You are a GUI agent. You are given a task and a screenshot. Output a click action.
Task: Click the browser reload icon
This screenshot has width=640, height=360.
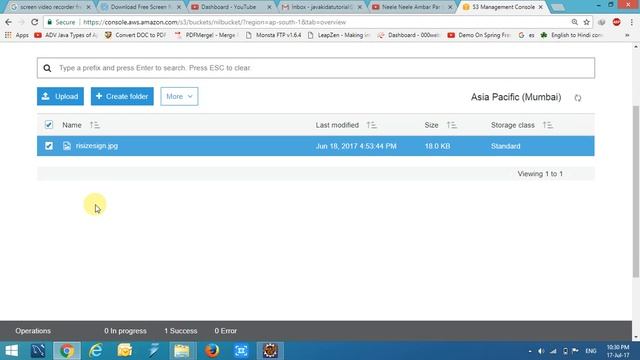[35, 22]
